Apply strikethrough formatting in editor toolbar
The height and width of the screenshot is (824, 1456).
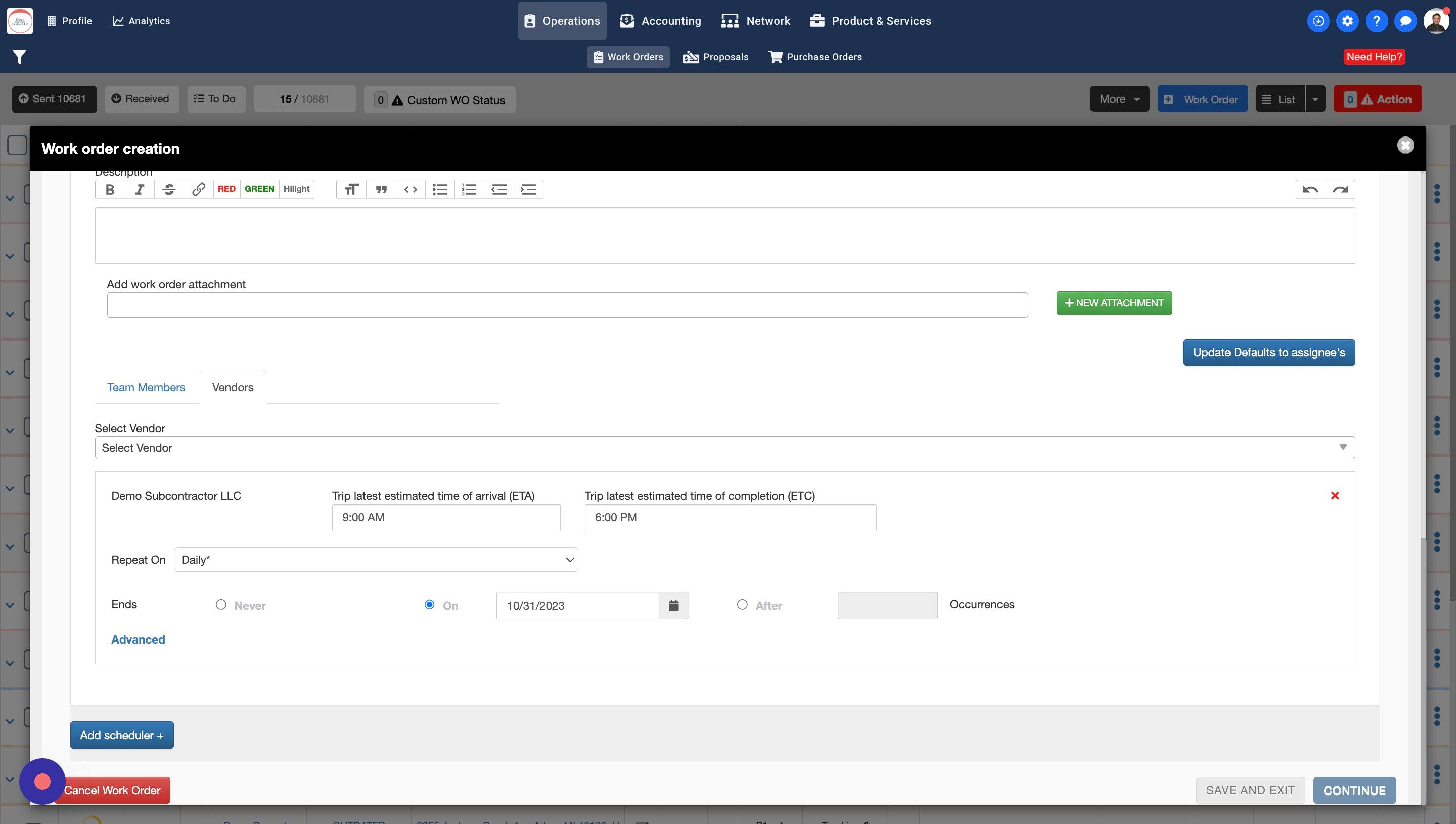[x=169, y=189]
